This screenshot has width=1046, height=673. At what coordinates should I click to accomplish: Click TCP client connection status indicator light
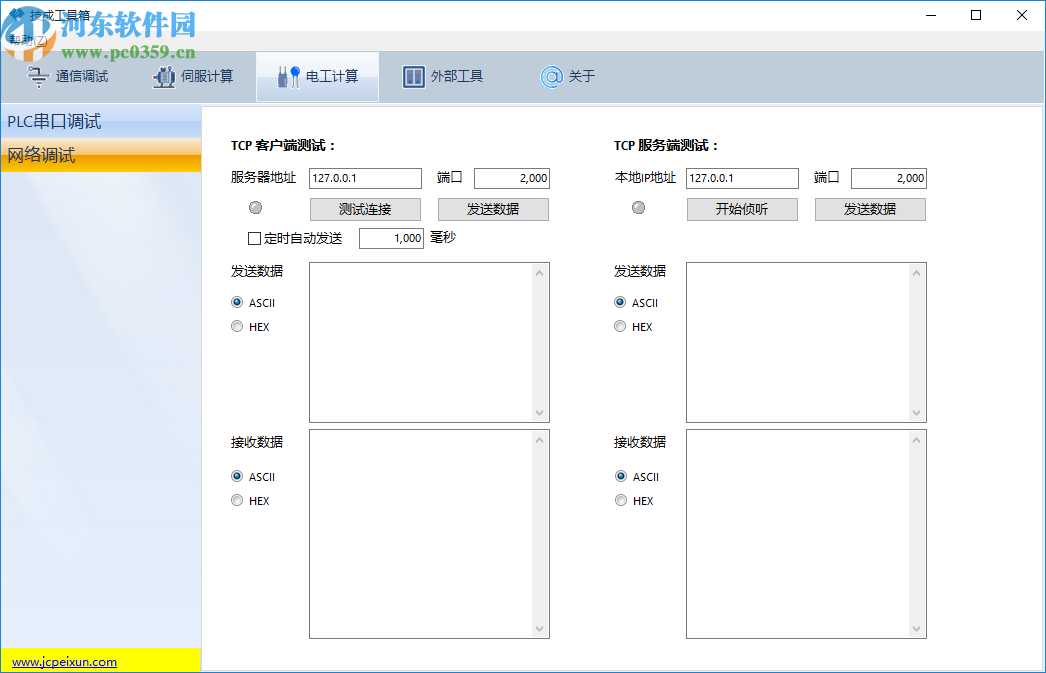tap(255, 208)
